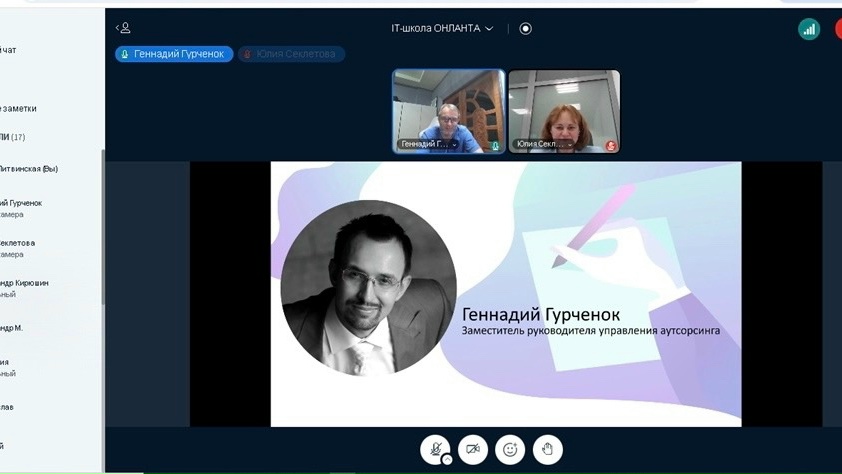Click Юлия Секлетова talking indicator
This screenshot has width=842, height=474.
click(x=291, y=54)
